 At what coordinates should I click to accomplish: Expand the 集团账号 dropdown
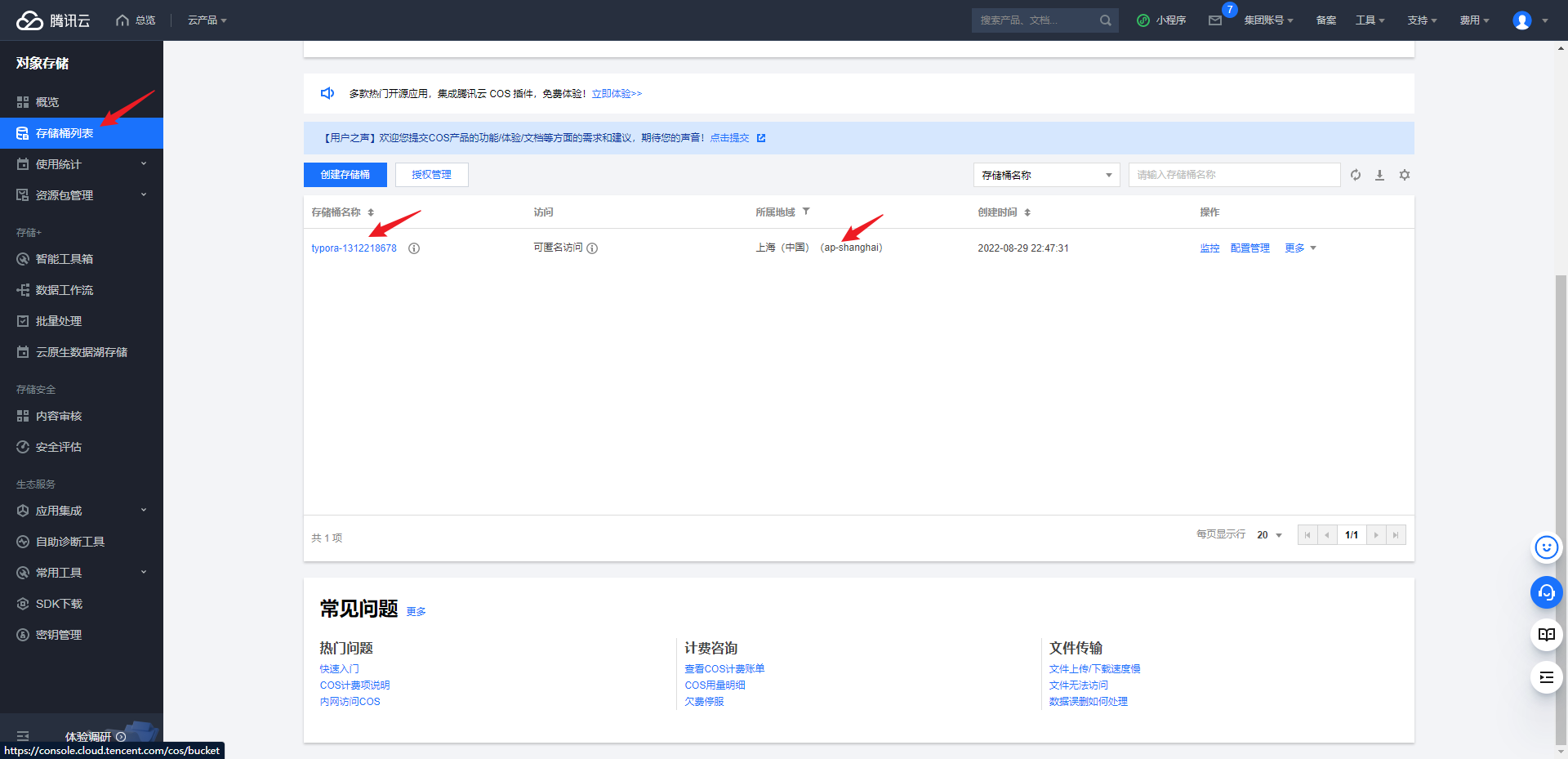(1268, 20)
